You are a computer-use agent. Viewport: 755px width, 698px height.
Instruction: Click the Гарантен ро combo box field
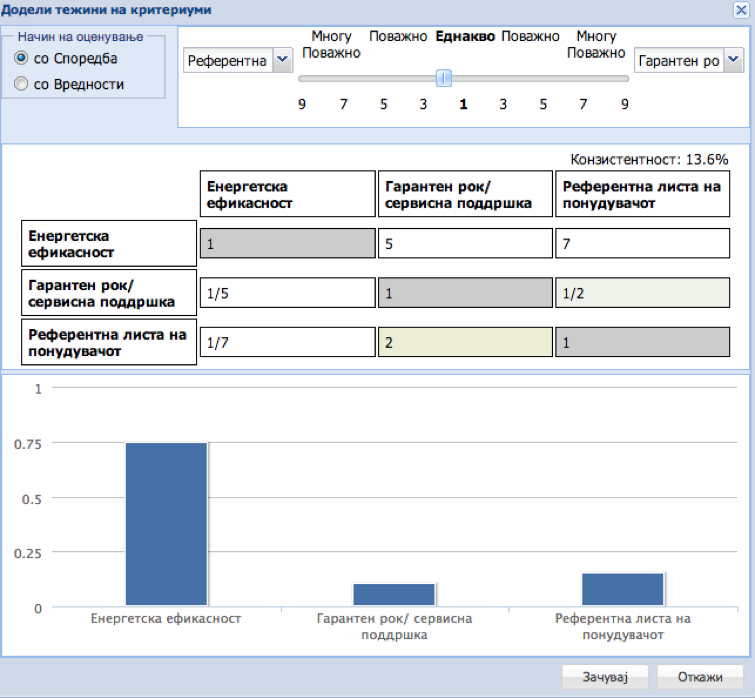coord(679,60)
